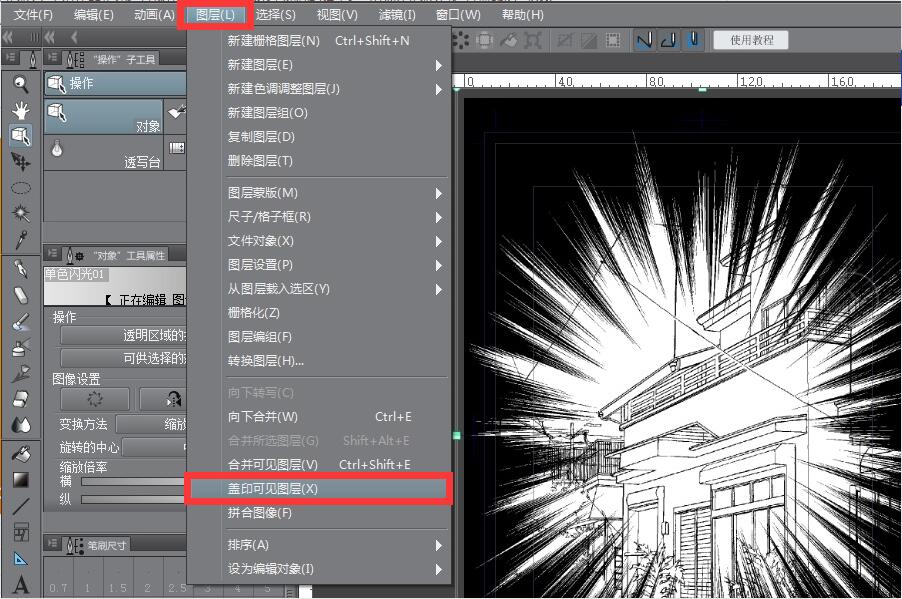The height and width of the screenshot is (599, 902).
Task: Expand the 排序(A) submenu
Action: click(x=330, y=545)
